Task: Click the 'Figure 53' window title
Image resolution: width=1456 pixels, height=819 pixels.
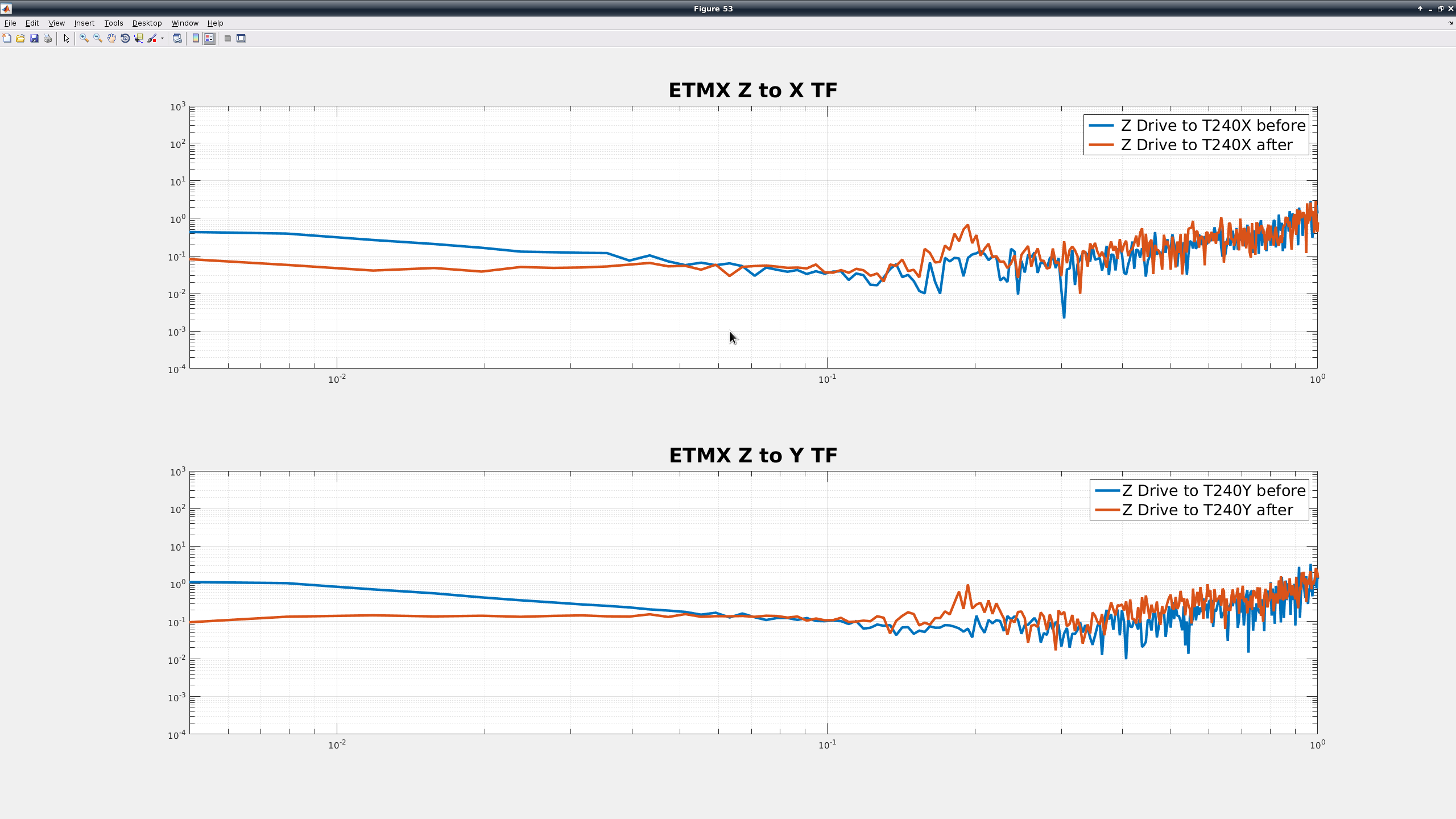Action: point(713,9)
